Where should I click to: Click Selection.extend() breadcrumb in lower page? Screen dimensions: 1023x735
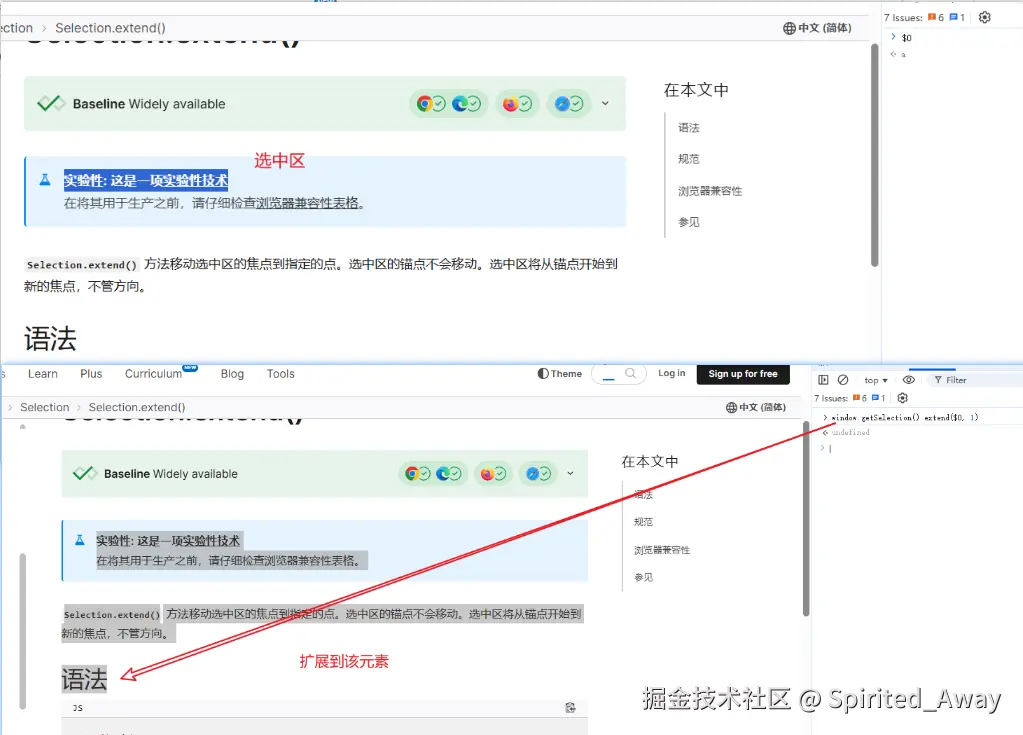pyautogui.click(x=137, y=407)
